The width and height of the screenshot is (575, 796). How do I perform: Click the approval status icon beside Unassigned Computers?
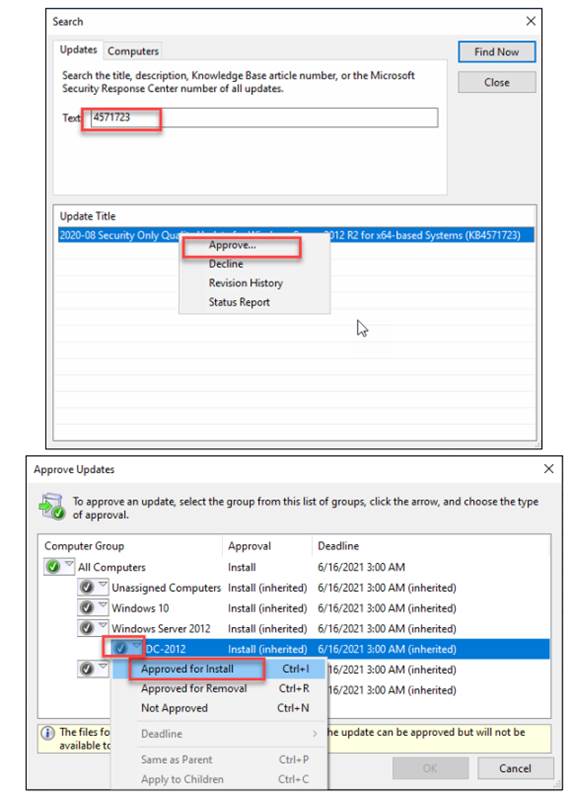pos(87,587)
